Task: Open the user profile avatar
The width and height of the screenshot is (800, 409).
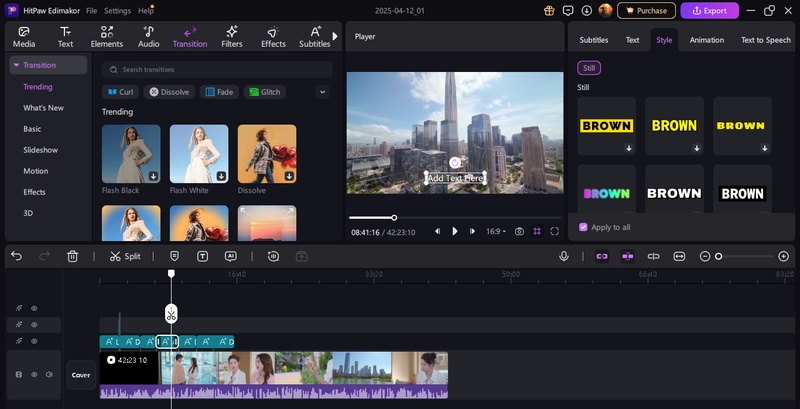Action: [606, 10]
